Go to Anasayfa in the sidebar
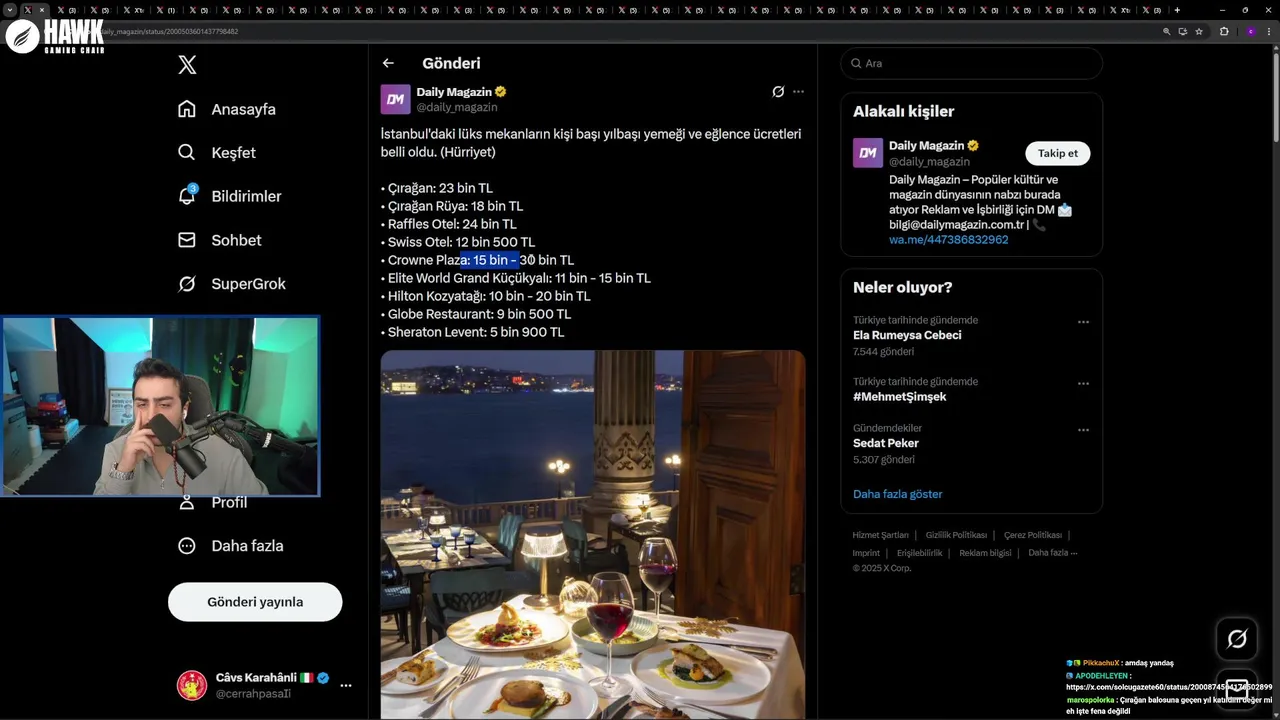The width and height of the screenshot is (1280, 720). coord(227,109)
